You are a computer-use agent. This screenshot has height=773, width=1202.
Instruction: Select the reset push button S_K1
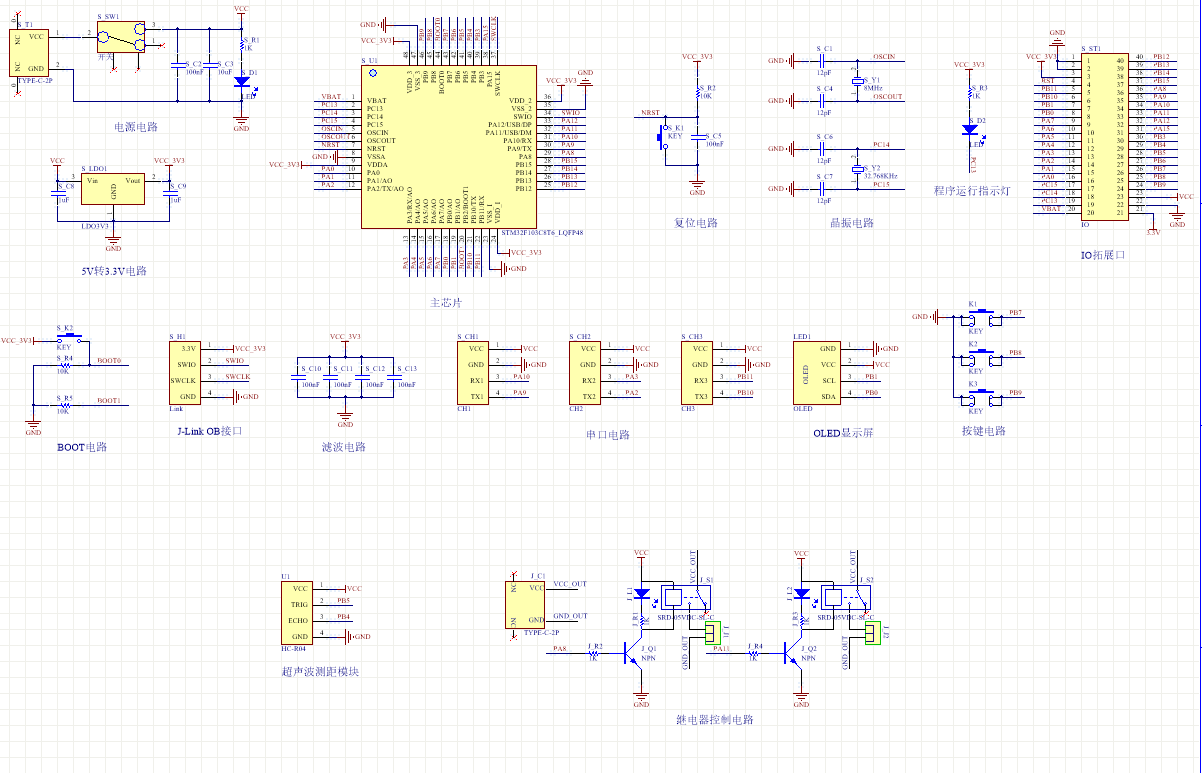(x=662, y=139)
